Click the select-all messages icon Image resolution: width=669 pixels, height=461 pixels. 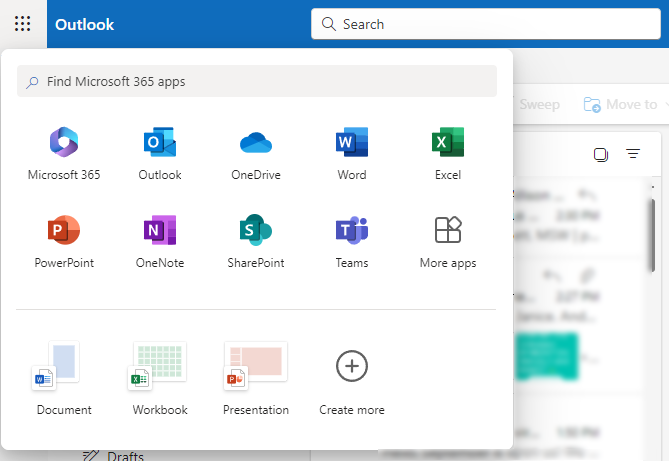601,154
